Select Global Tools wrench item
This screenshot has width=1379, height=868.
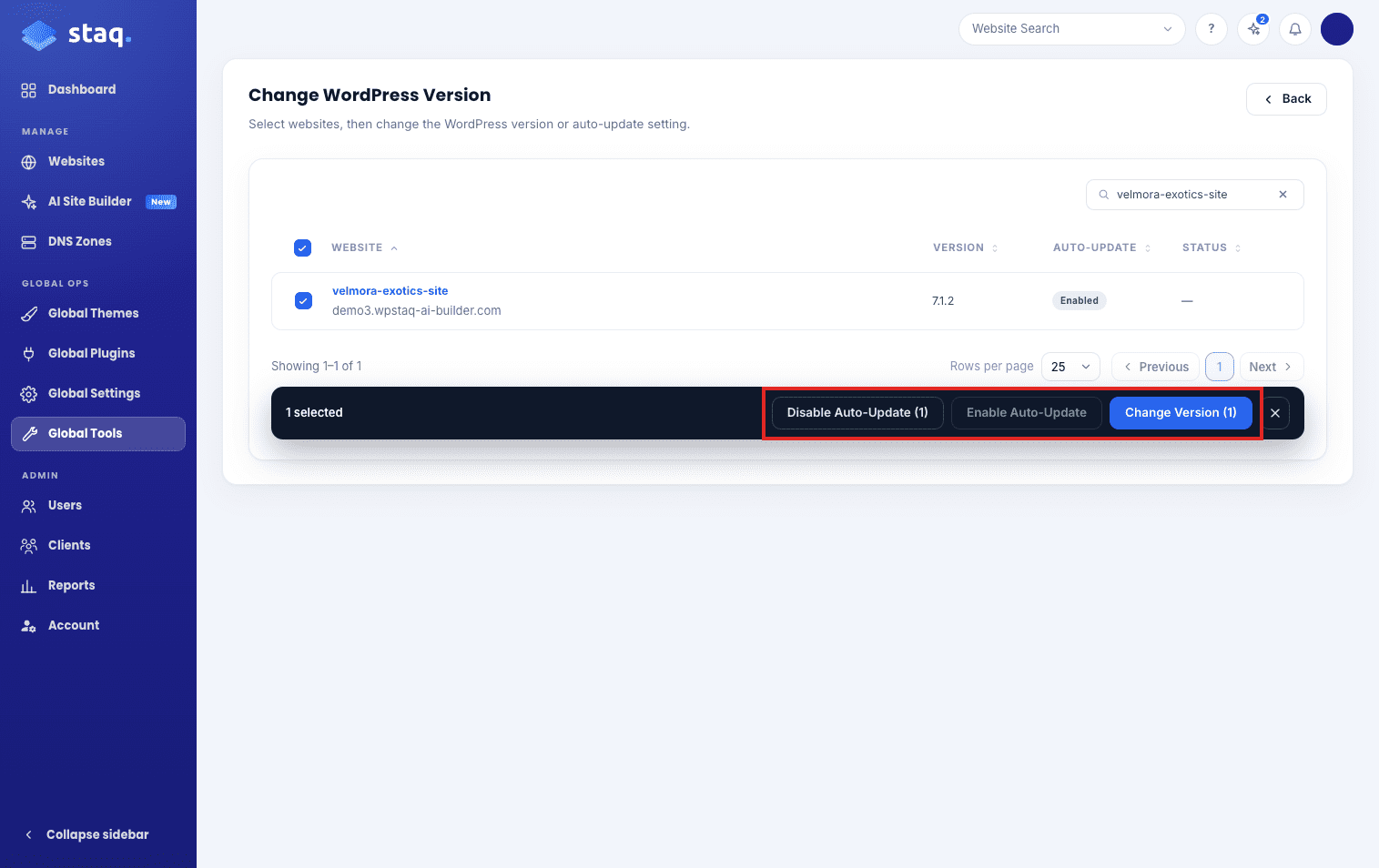click(x=98, y=433)
